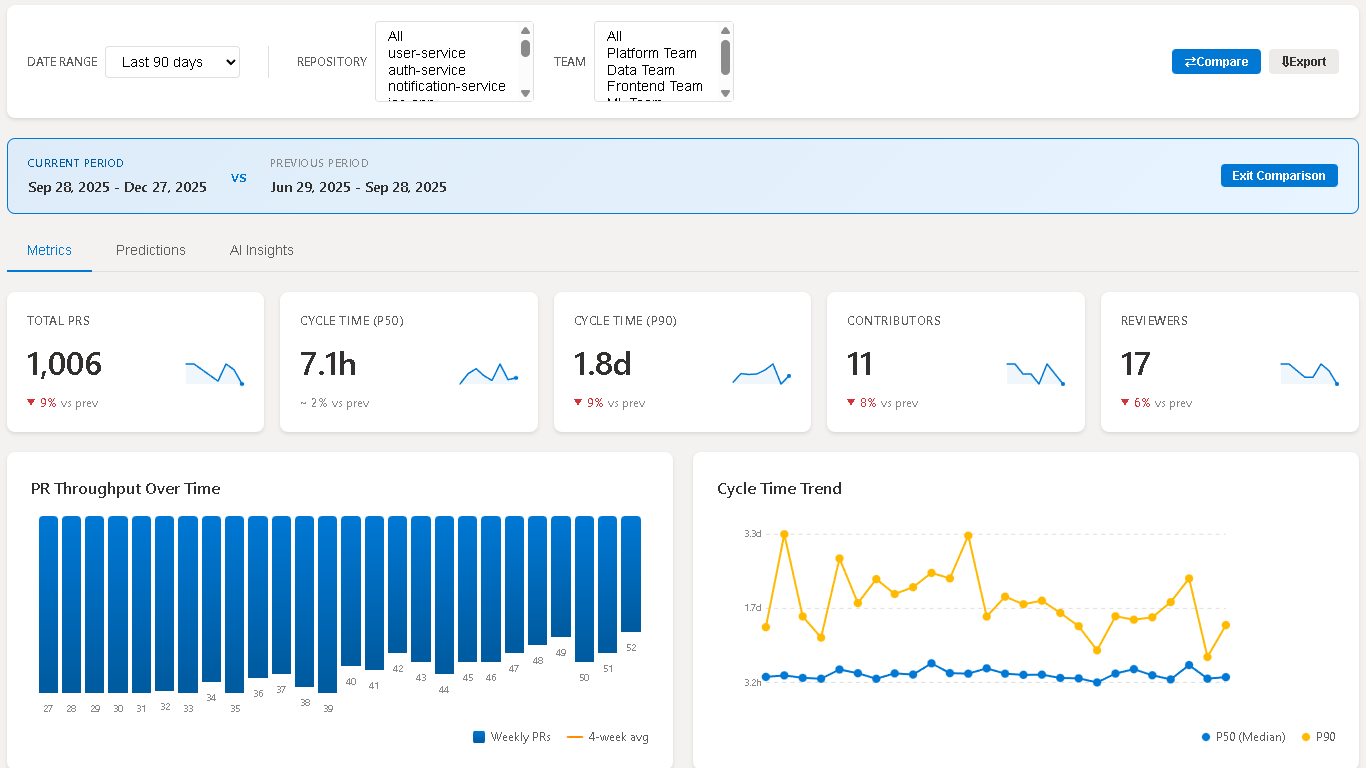The image size is (1366, 768).
Task: Click Team list scroll-up arrow
Action: pos(726,30)
